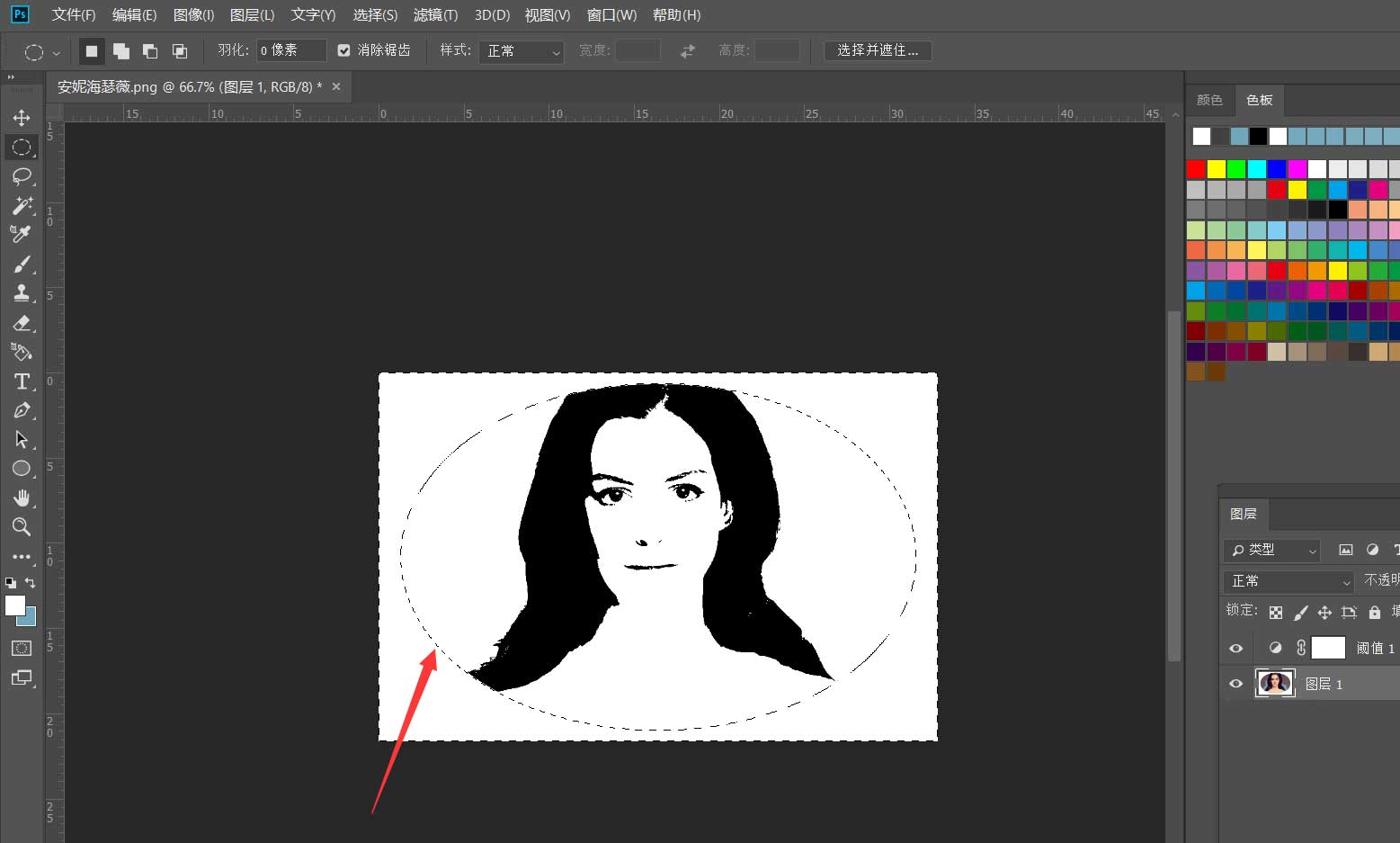Open the 滤镜 menu
Screen dimensions: 1400x843
(x=435, y=15)
